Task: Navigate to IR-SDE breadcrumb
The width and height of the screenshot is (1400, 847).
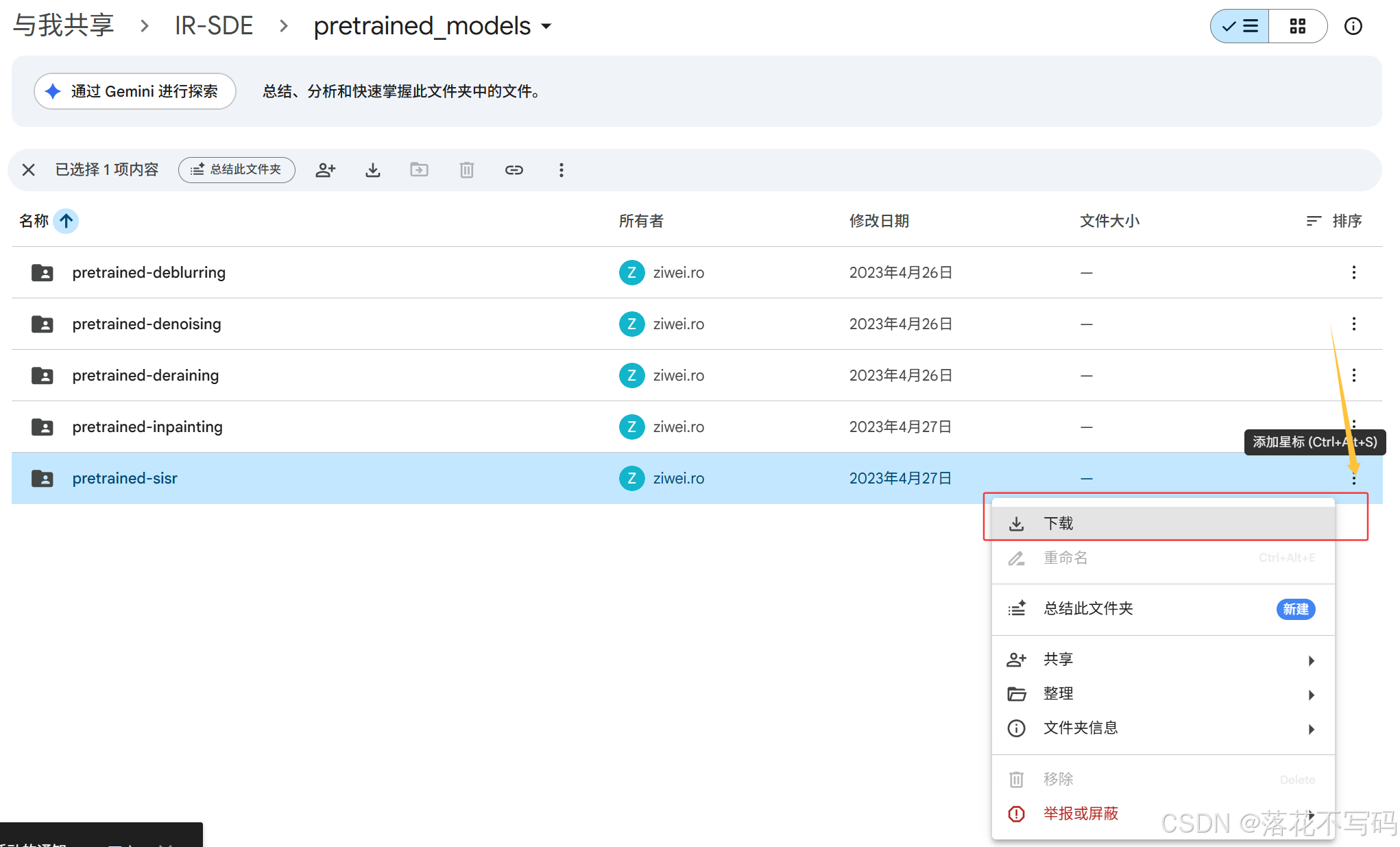Action: (214, 26)
